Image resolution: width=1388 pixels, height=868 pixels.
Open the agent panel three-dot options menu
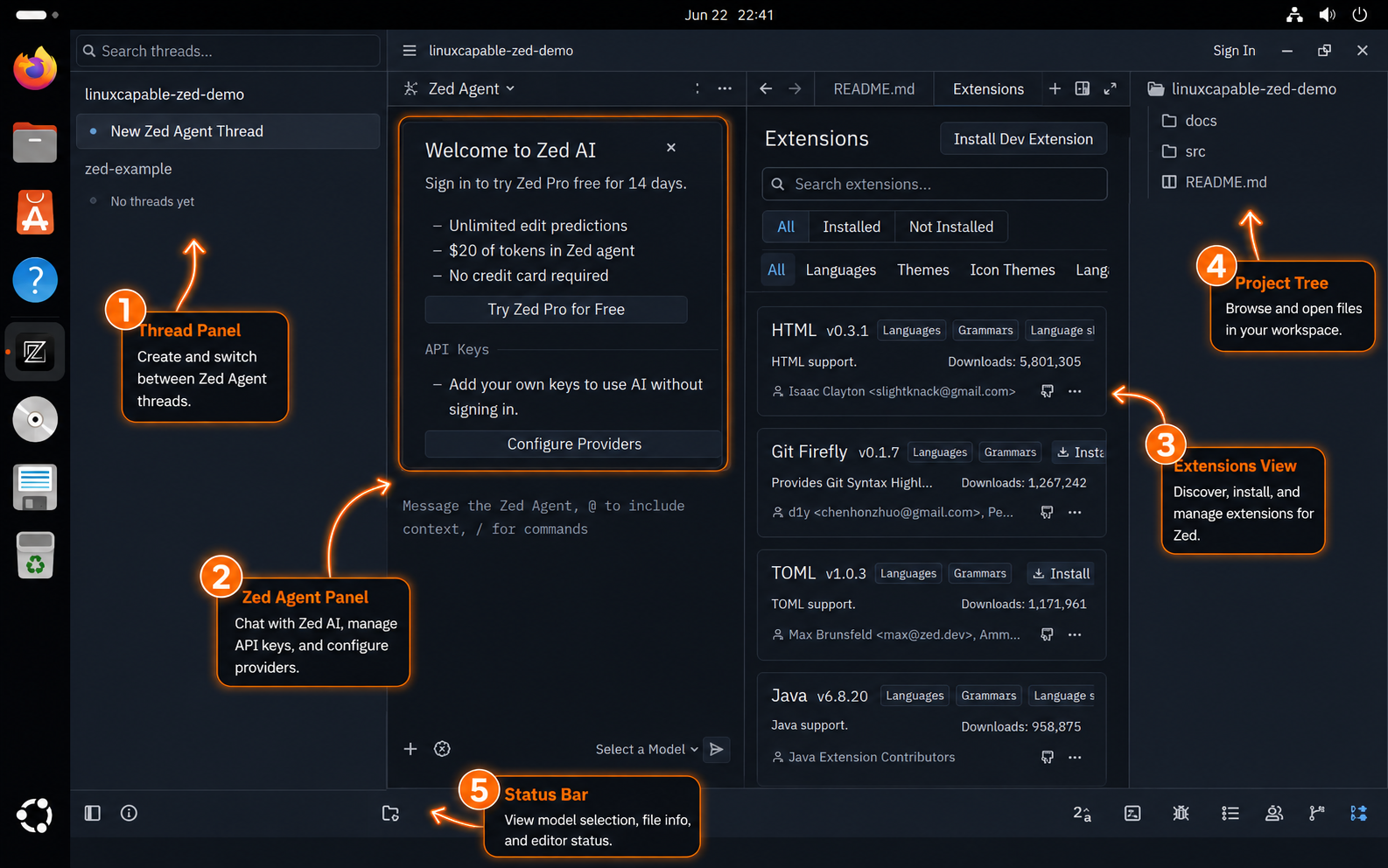[725, 88]
